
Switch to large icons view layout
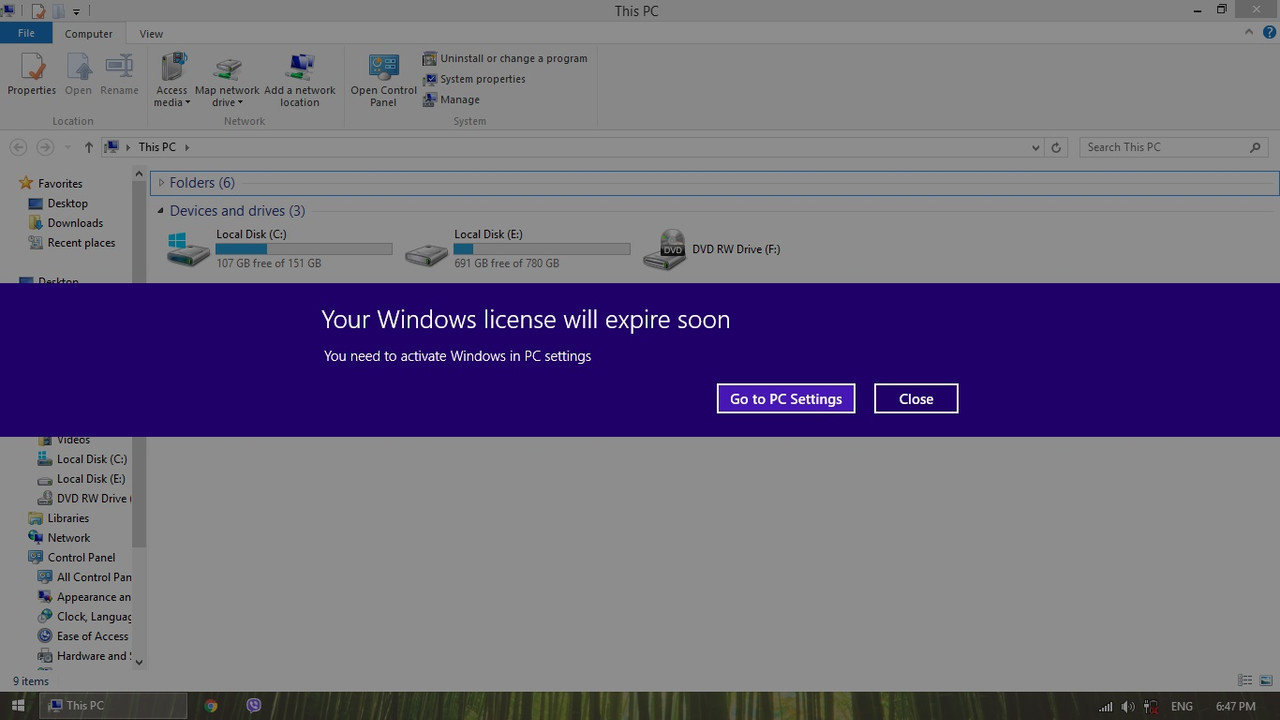[1265, 681]
